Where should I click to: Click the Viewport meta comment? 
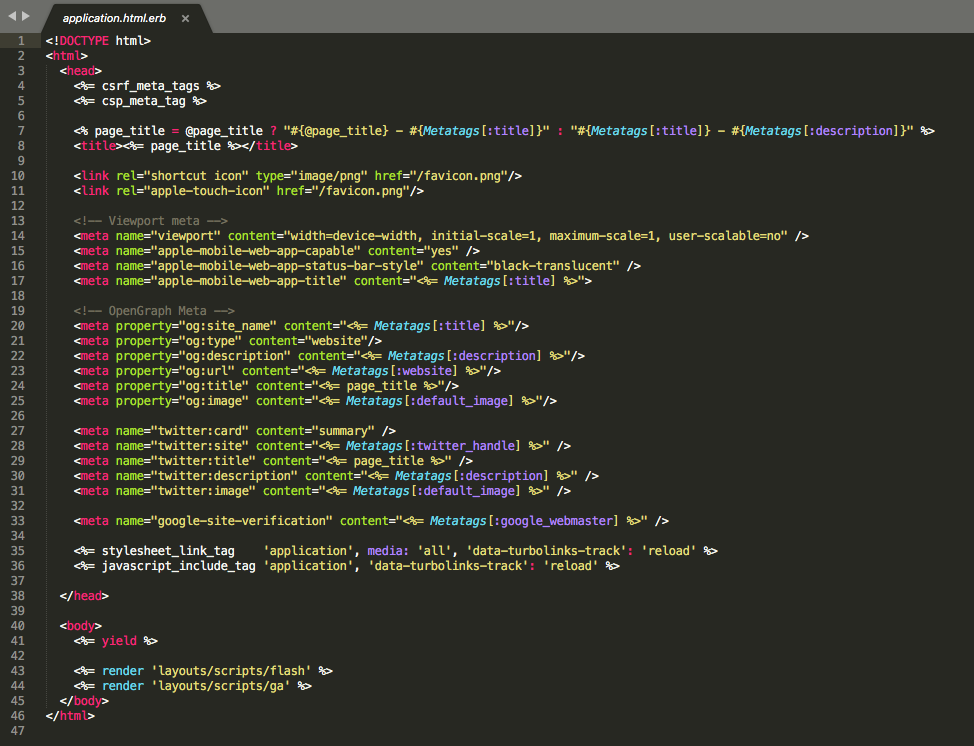[150, 221]
